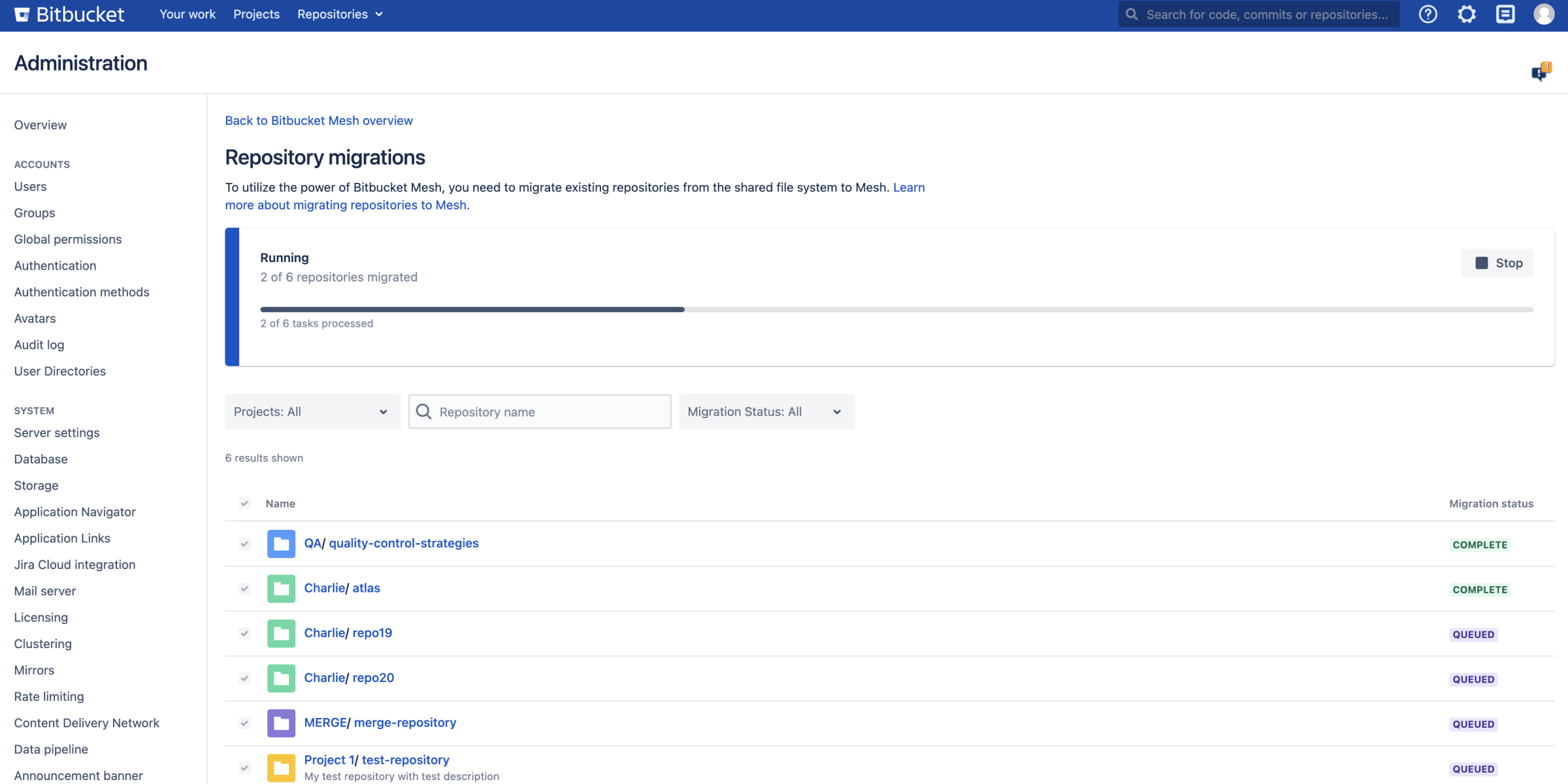Open Mail server settings
1568x784 pixels.
(45, 591)
